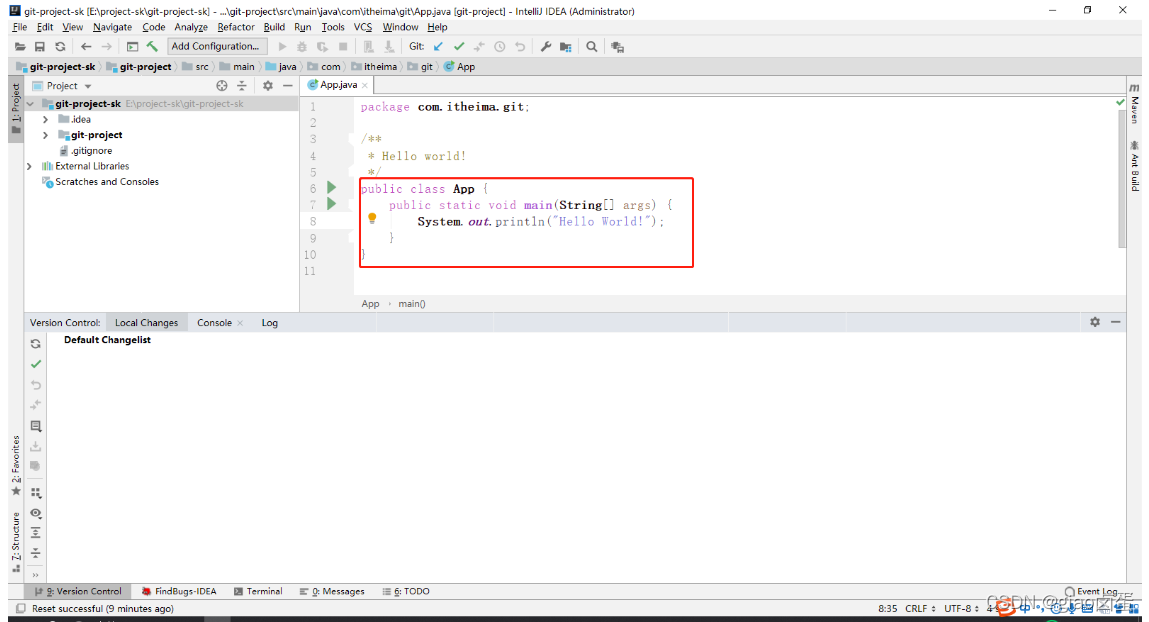Click main() in editor breadcrumb
The image size is (1149, 622).
(412, 303)
